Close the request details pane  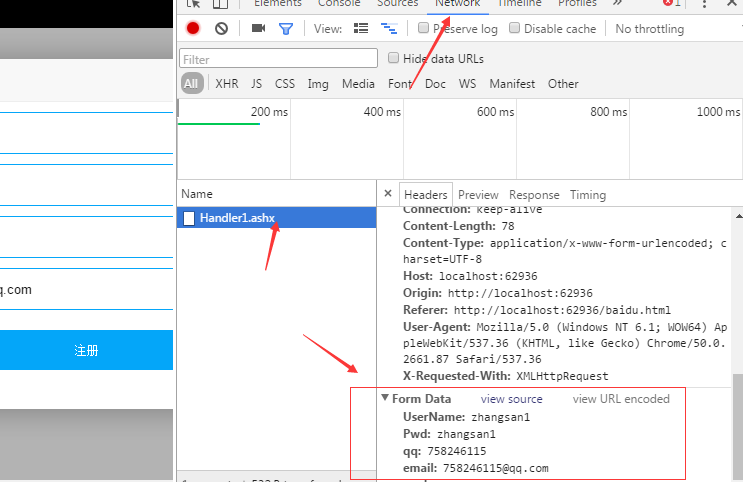(x=388, y=194)
